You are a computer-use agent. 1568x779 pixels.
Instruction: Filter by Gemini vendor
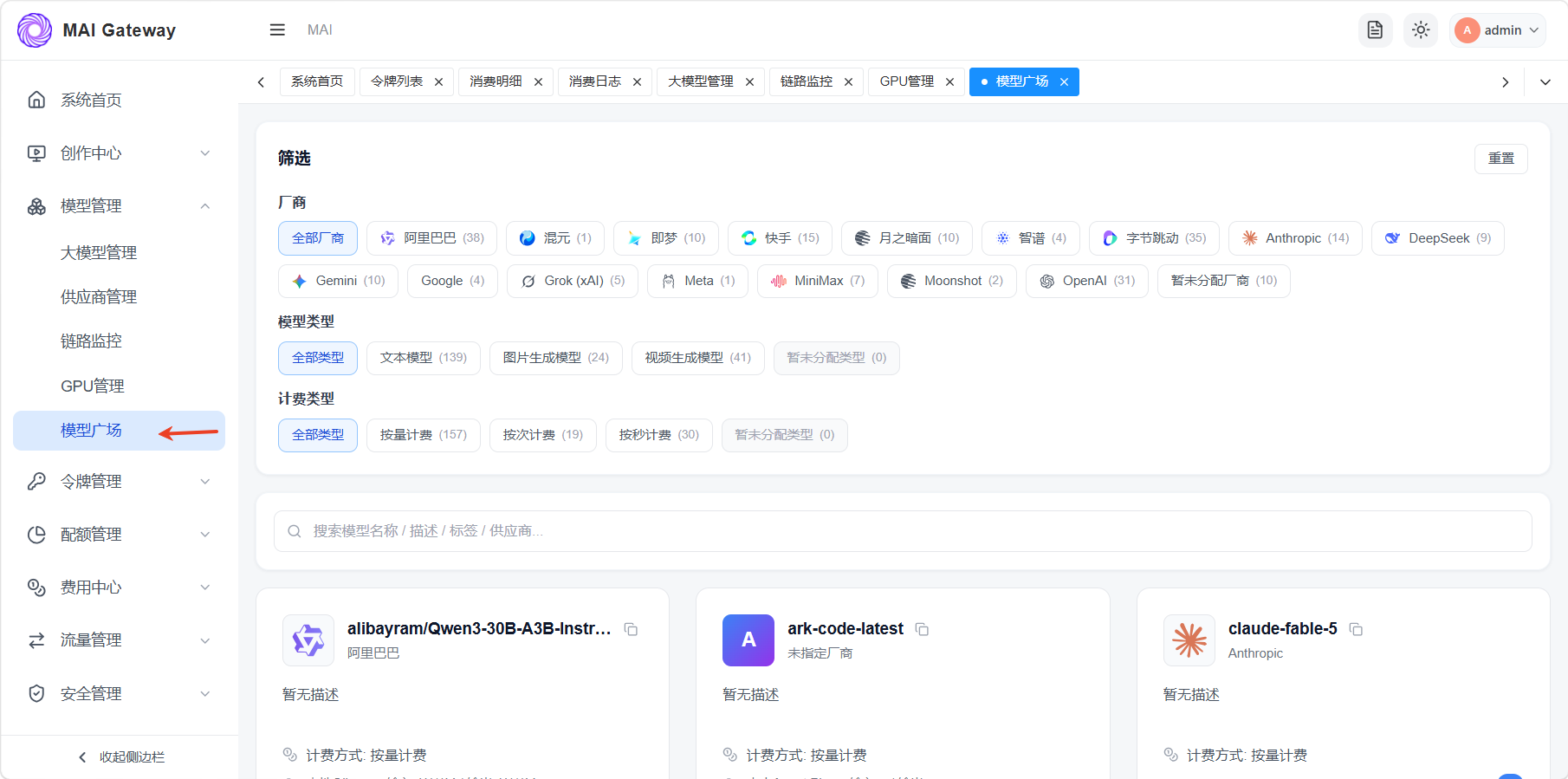pyautogui.click(x=338, y=281)
